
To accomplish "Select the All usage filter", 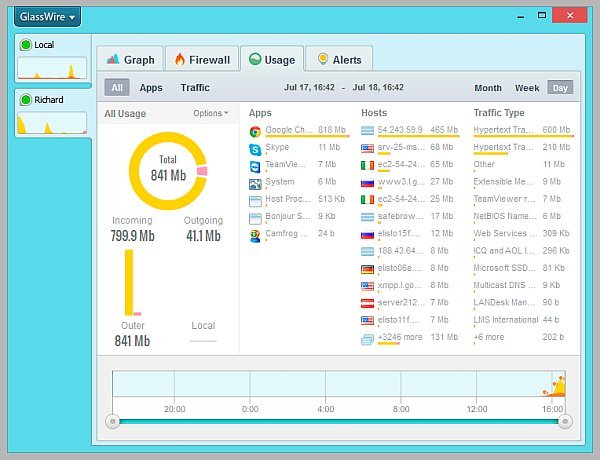I will point(117,88).
